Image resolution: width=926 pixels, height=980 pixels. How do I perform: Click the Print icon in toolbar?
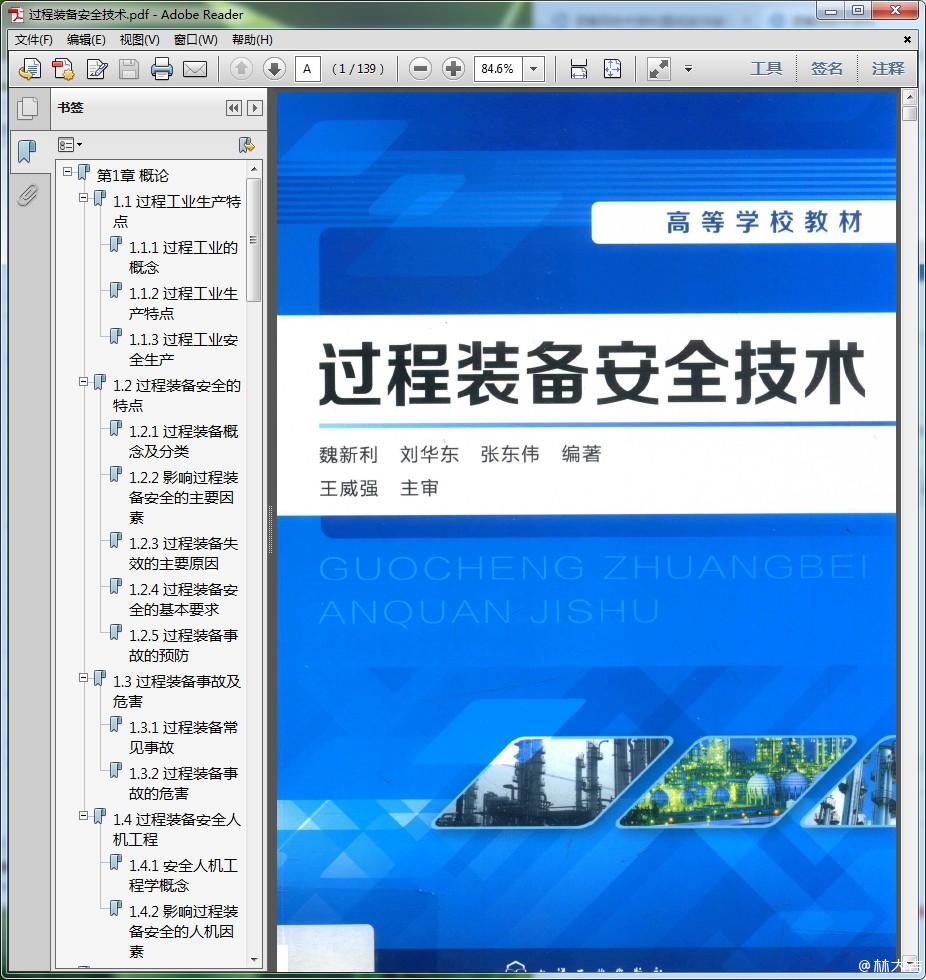[161, 69]
